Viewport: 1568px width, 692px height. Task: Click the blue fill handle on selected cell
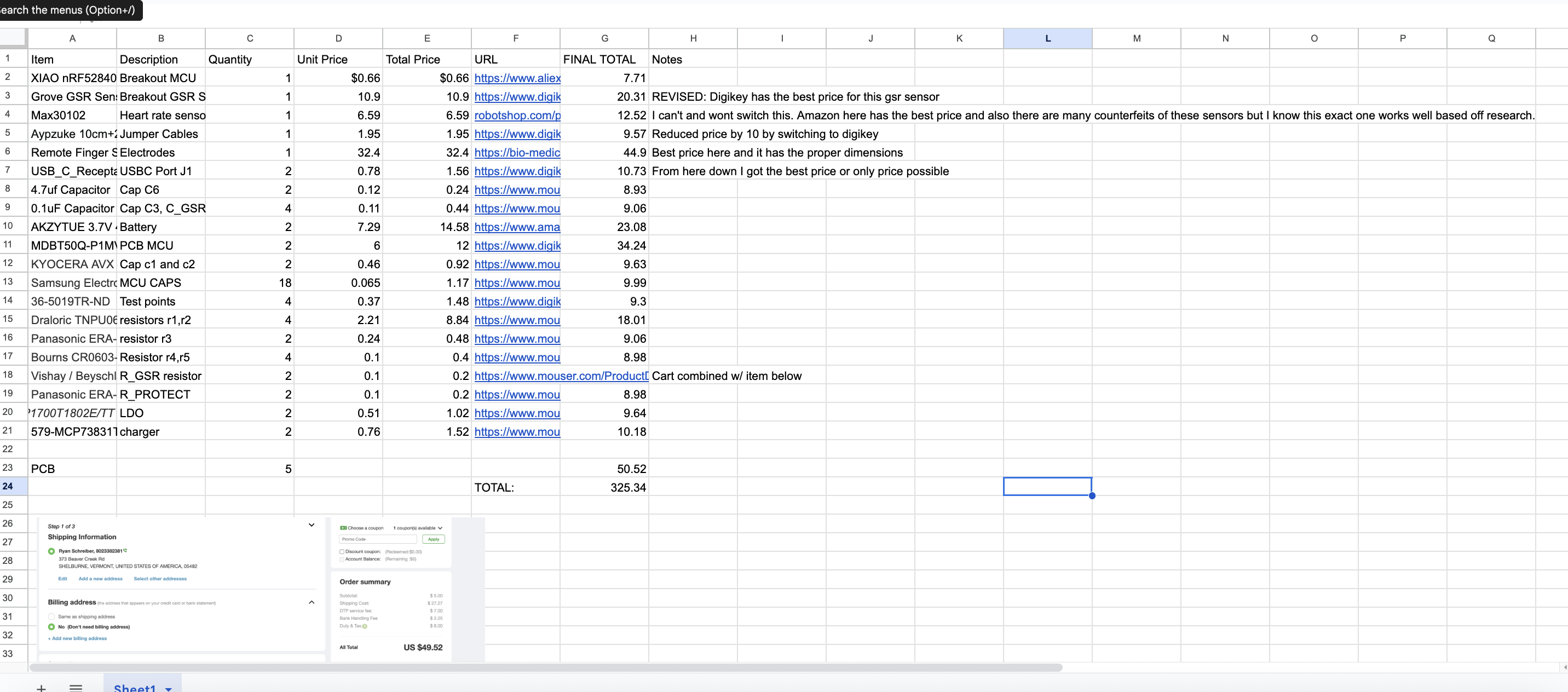(x=1092, y=495)
